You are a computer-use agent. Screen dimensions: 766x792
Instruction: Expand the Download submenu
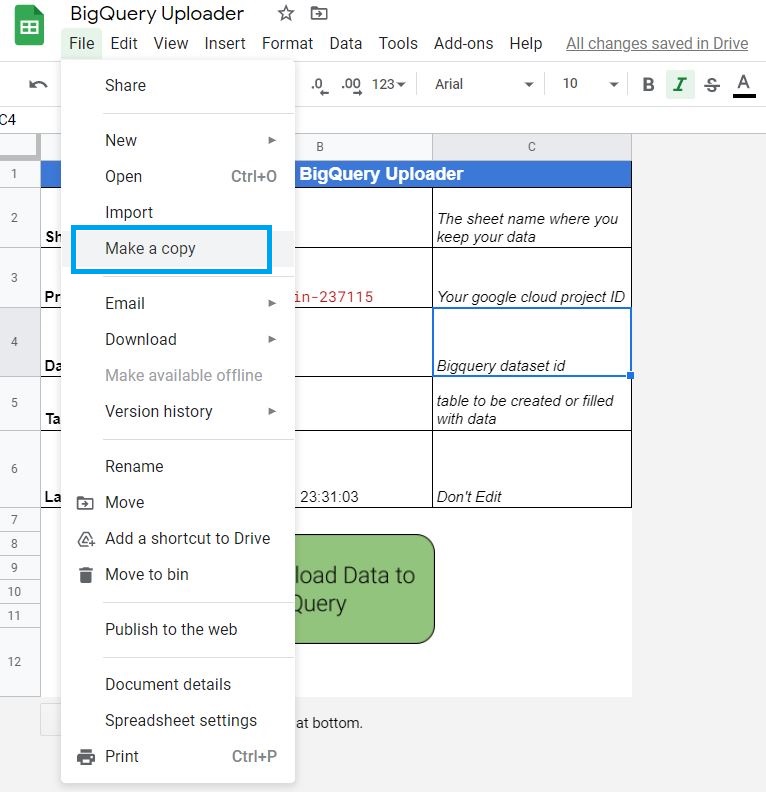pos(272,339)
